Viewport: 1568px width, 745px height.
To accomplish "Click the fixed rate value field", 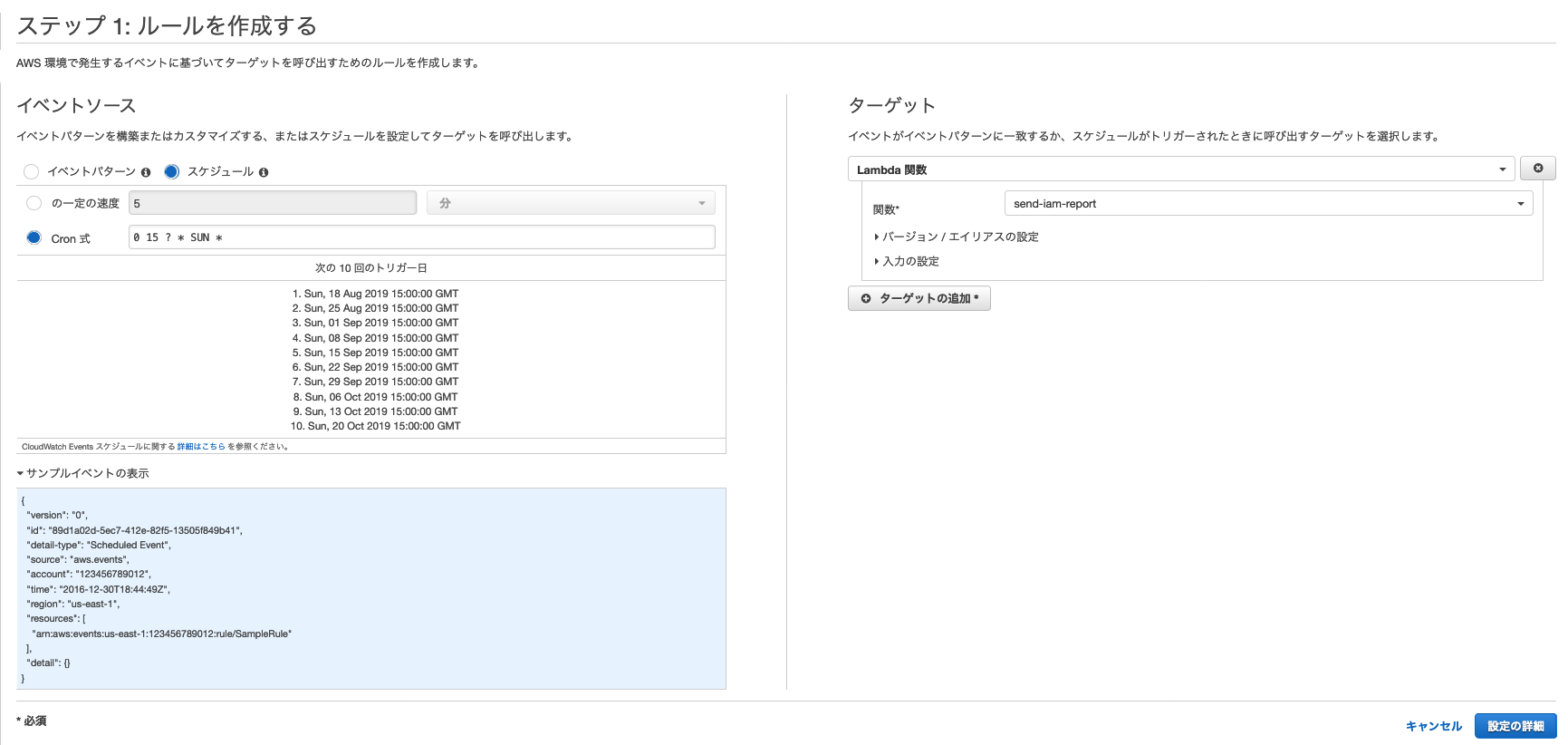I will 273,203.
